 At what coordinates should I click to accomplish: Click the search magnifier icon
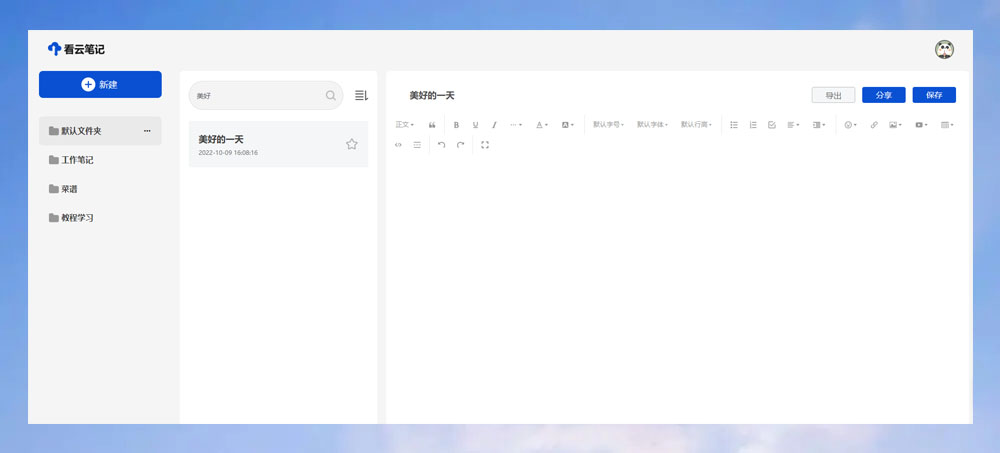click(330, 95)
